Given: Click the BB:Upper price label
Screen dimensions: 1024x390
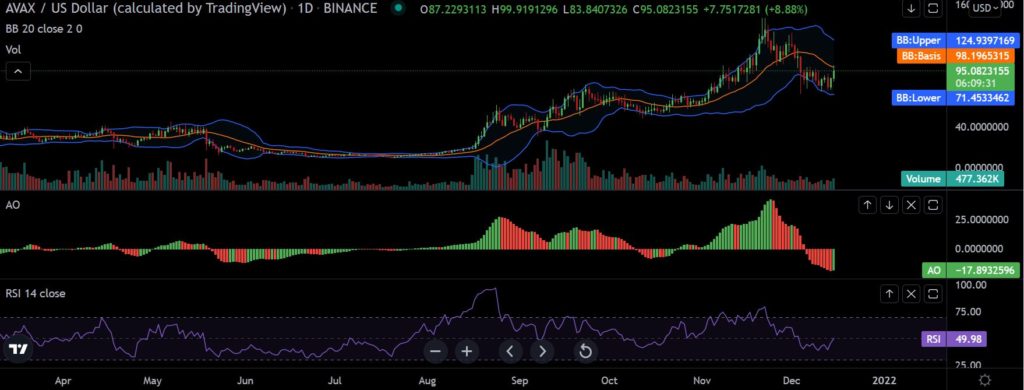Looking at the screenshot, I should [x=955, y=41].
